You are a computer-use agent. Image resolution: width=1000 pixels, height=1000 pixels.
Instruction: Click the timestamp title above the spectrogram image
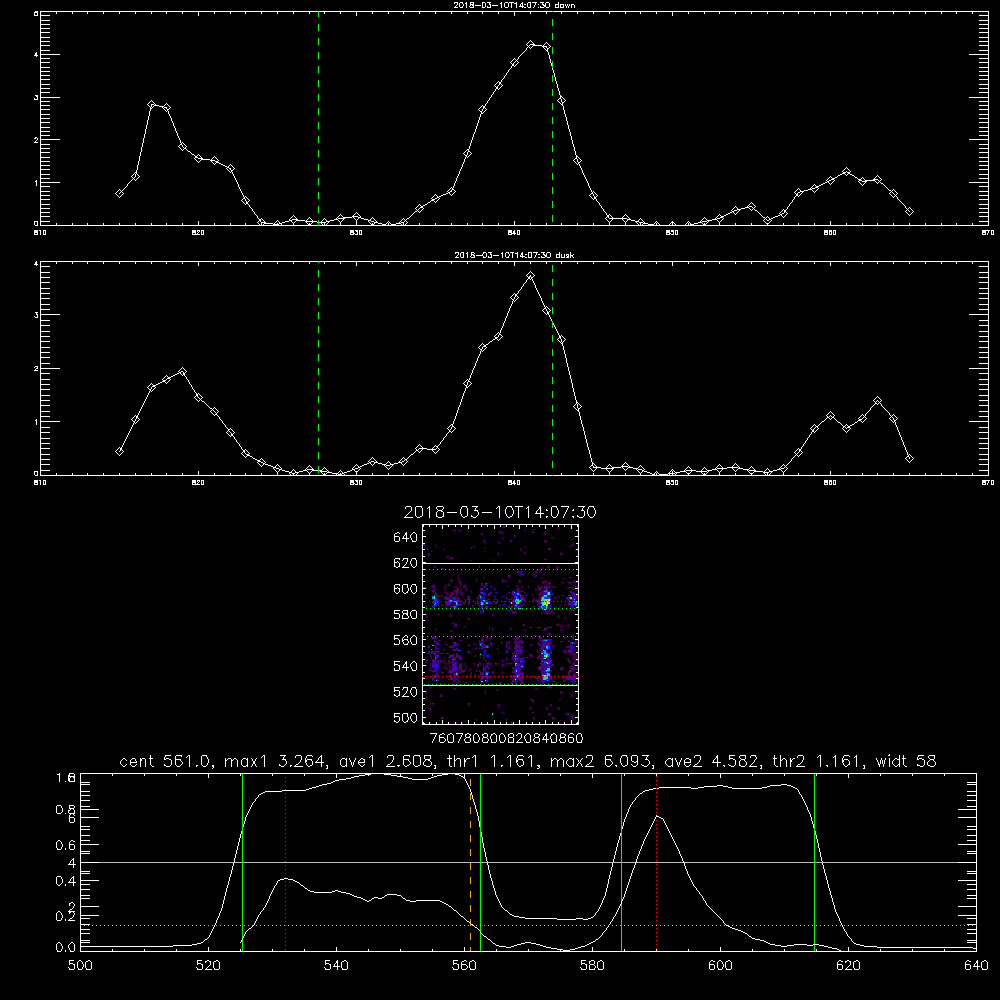(500, 512)
